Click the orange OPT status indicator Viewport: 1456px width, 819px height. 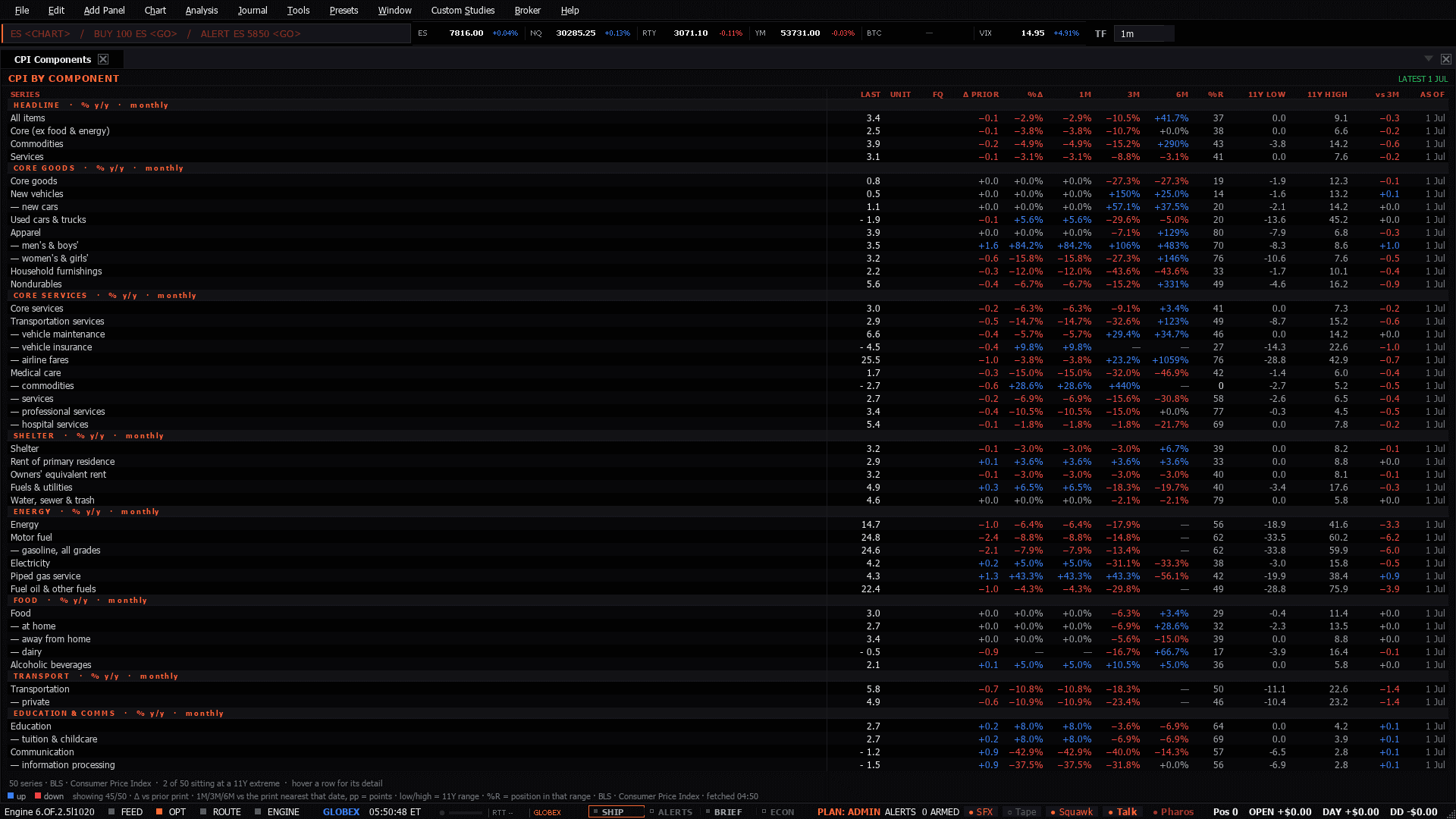[159, 811]
